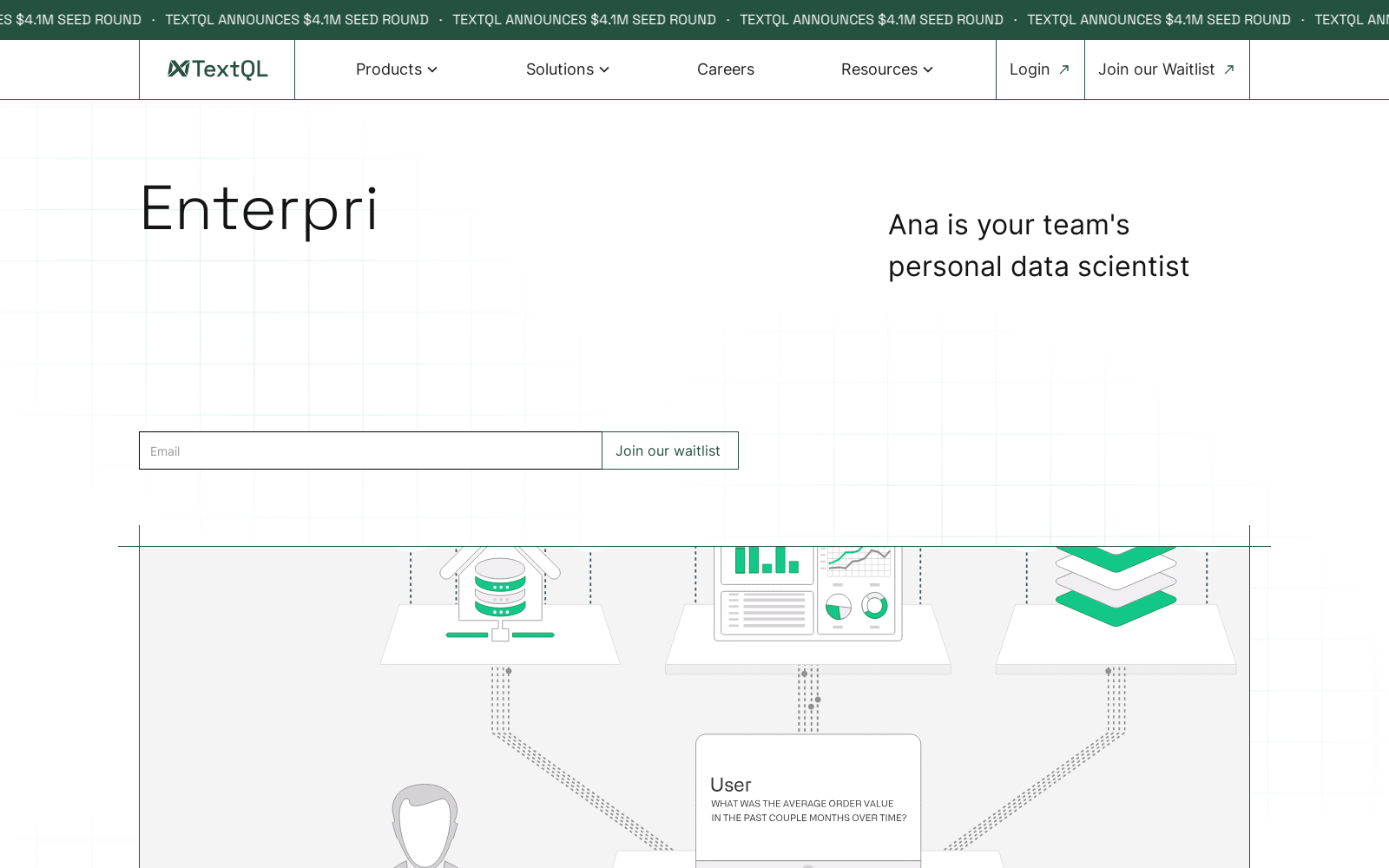Click the seed round announcement banner
The width and height of the screenshot is (1389, 868).
tap(694, 19)
